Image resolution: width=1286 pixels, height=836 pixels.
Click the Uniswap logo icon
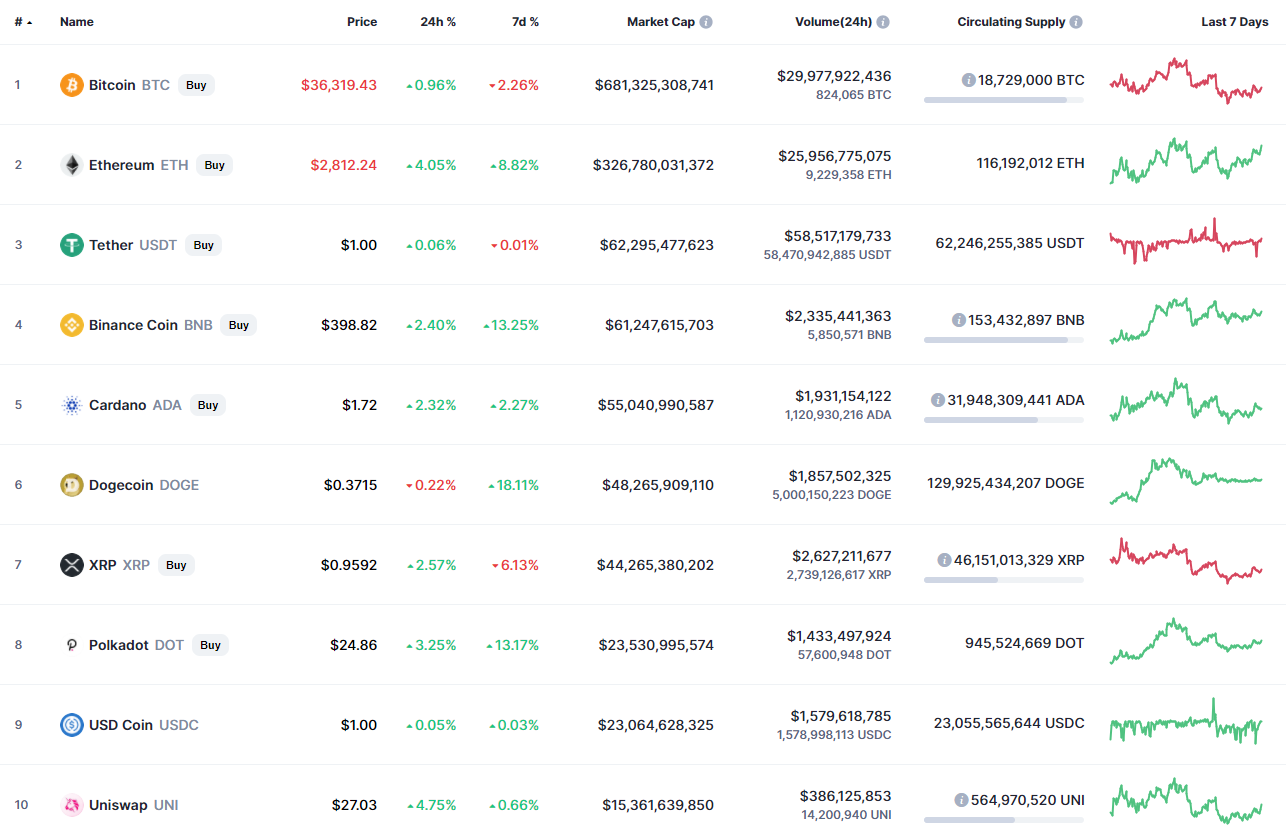tap(71, 805)
